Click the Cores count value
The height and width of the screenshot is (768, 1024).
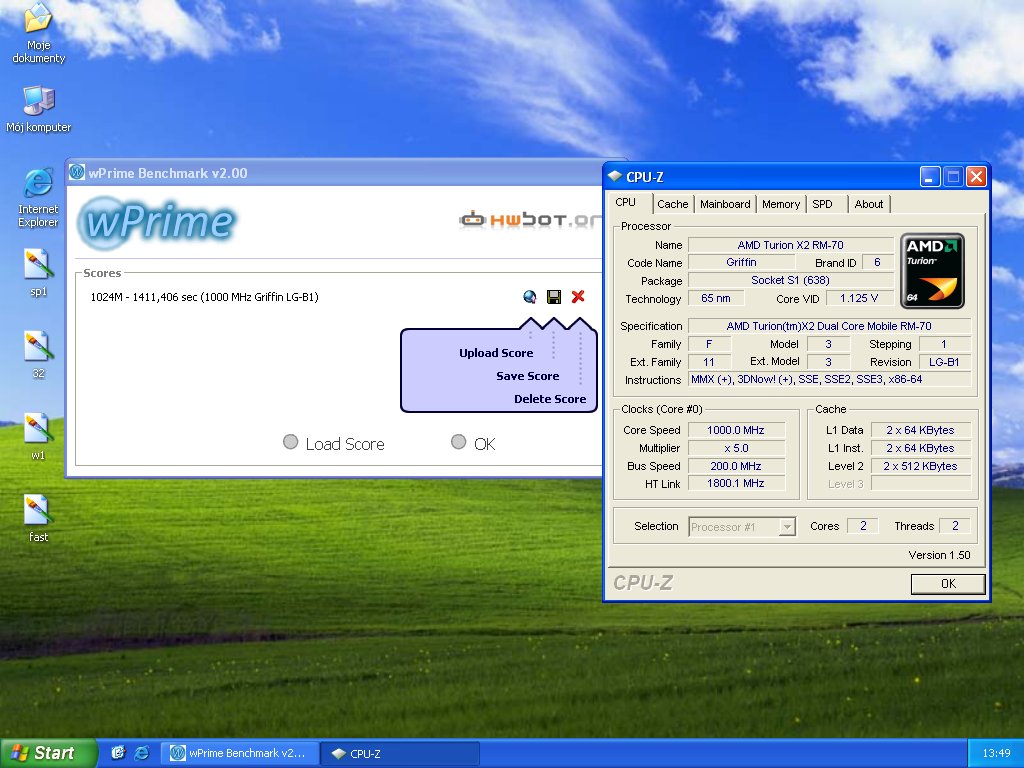pyautogui.click(x=863, y=526)
